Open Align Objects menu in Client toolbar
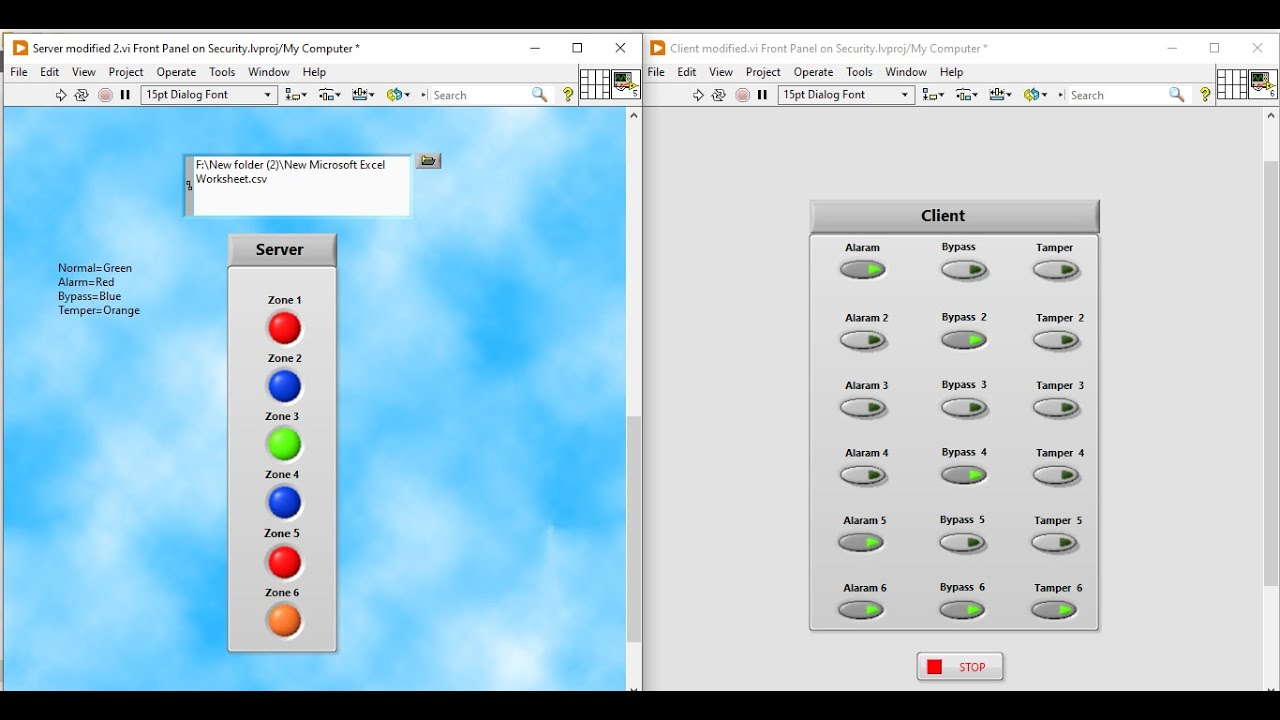Viewport: 1280px width, 720px height. 933,95
